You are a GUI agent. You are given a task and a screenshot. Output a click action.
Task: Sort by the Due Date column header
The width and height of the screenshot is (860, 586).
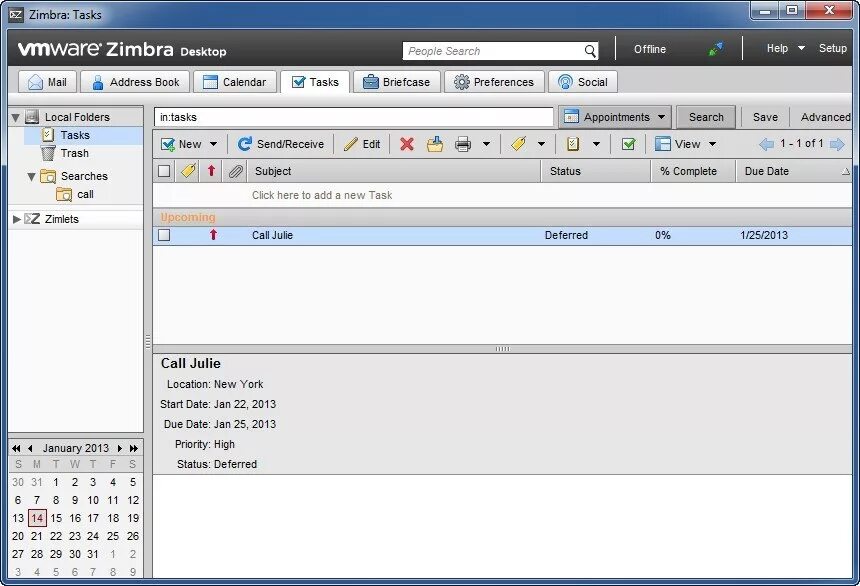[794, 171]
